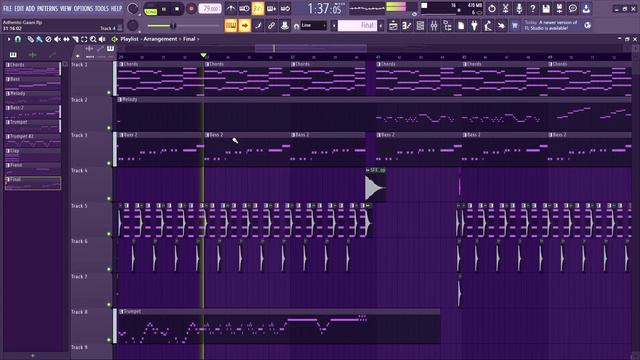Pause playback with the pause button
Viewport: 640px width, 360px height.
pos(164,9)
